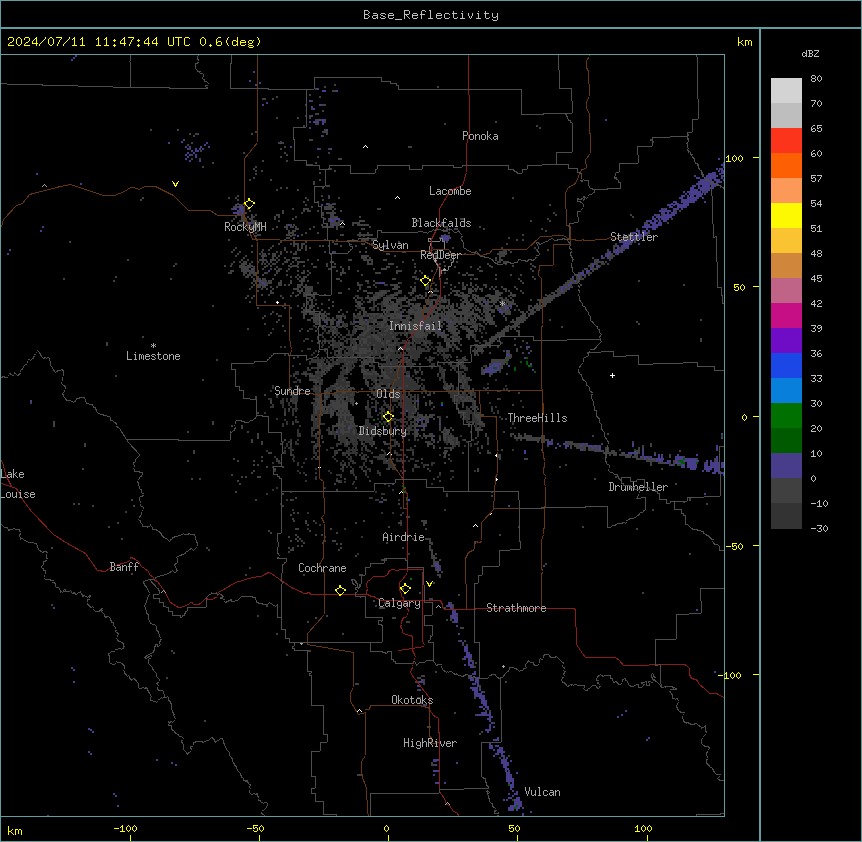
Task: Click the Sylvan map label
Action: [390, 245]
